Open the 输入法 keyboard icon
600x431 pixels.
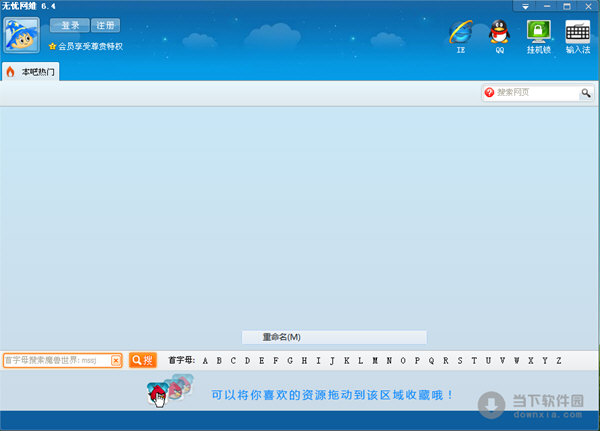[578, 32]
